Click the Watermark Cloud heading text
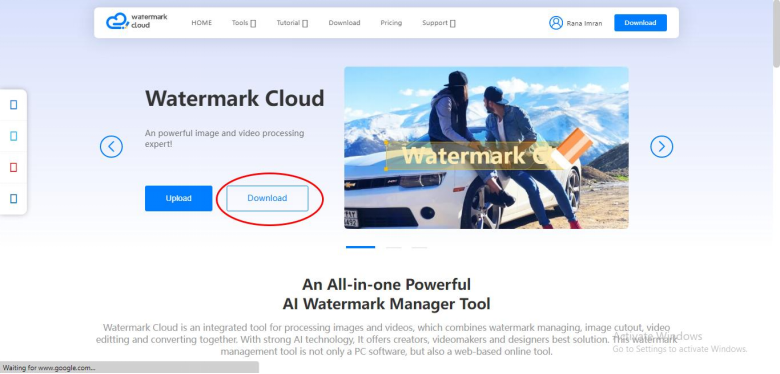The height and width of the screenshot is (374, 780). (x=234, y=98)
